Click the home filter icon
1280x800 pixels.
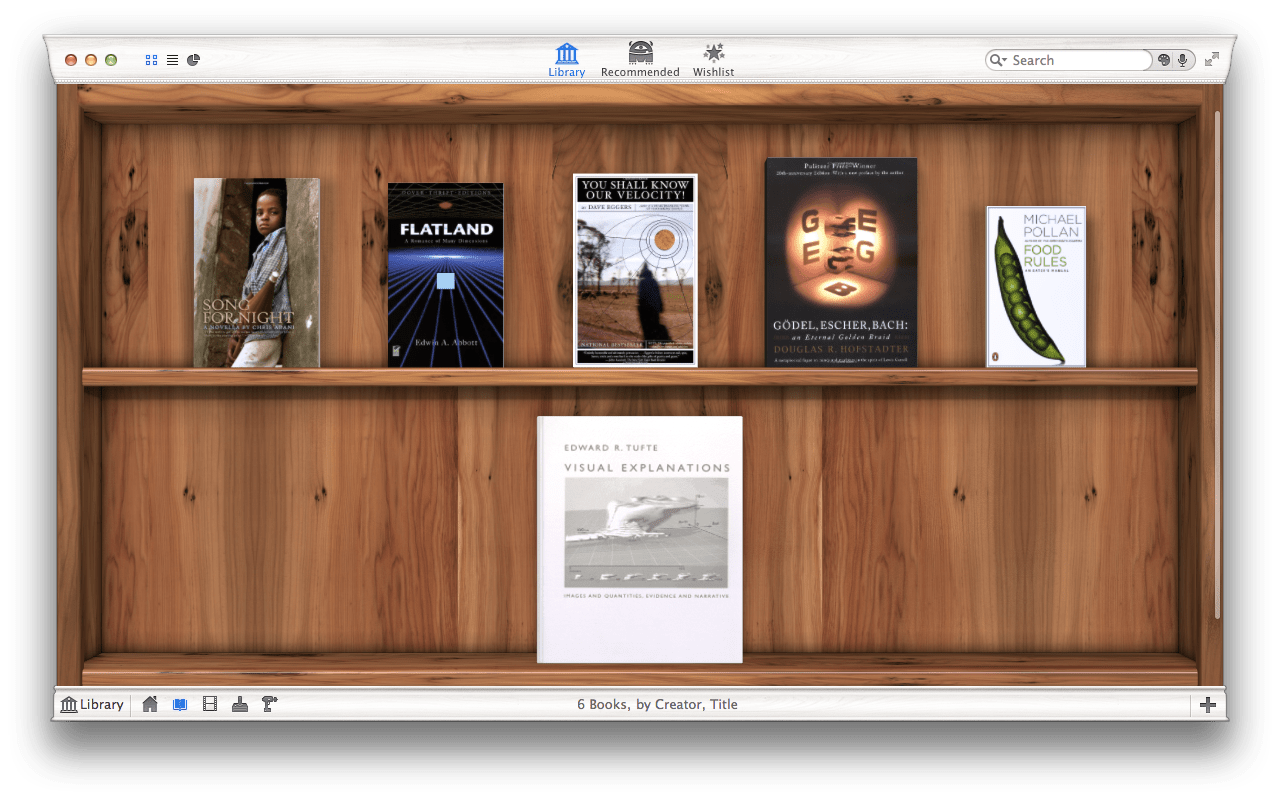tap(150, 704)
